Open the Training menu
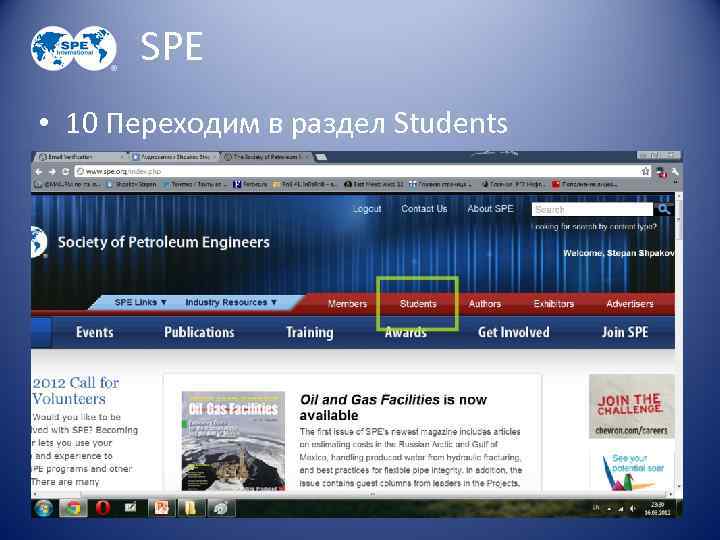The height and width of the screenshot is (540, 720). click(x=309, y=332)
